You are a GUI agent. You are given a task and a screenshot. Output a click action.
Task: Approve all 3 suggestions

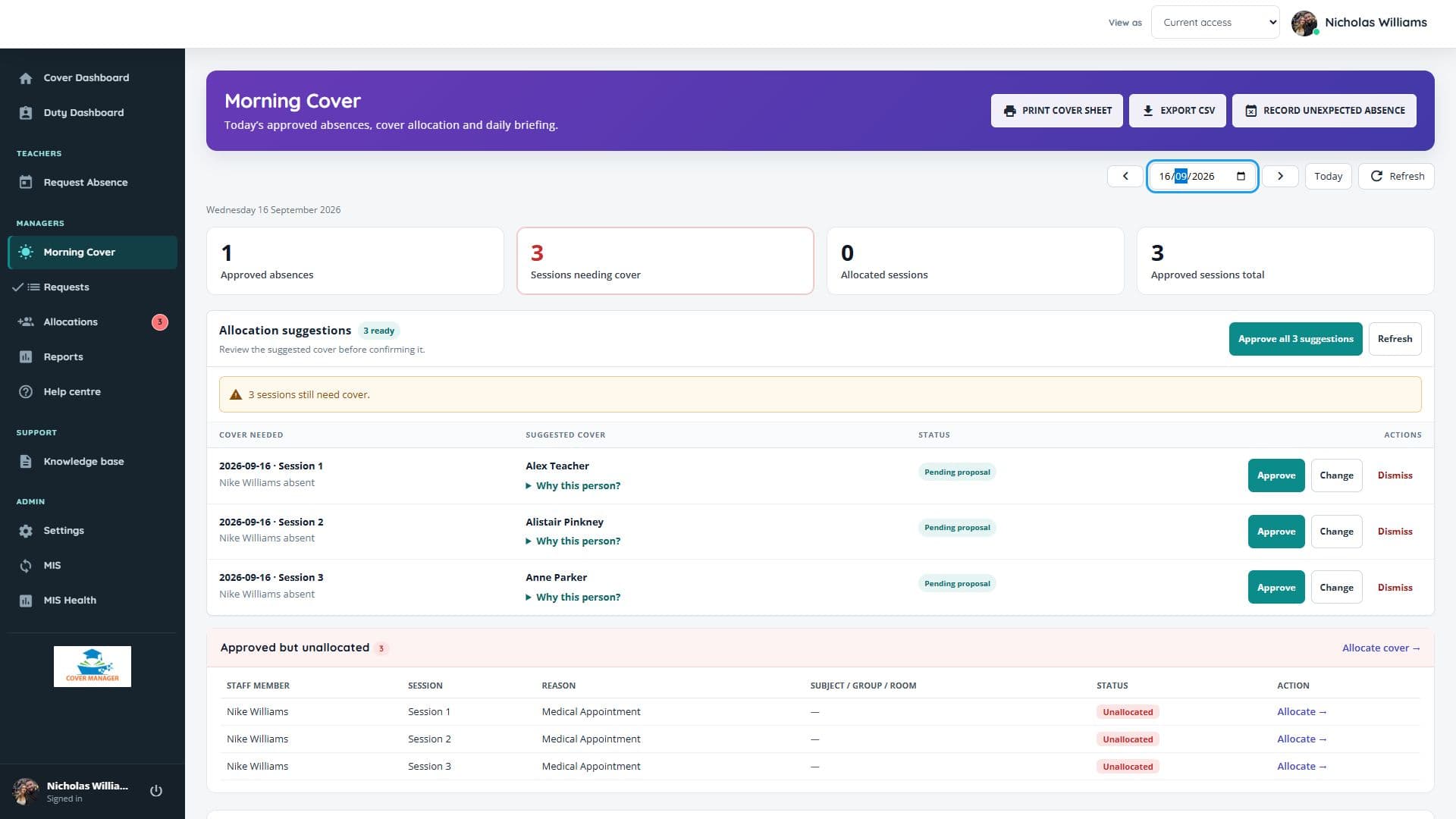[x=1295, y=339]
